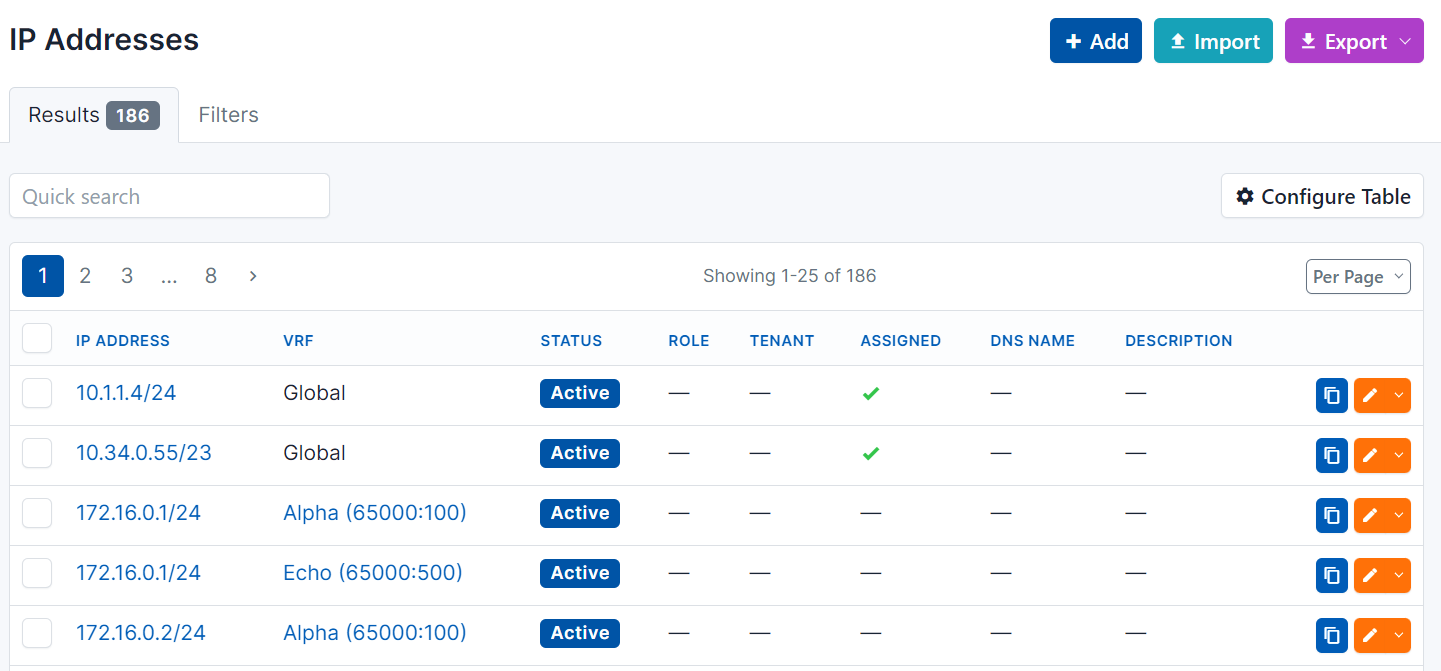1441x671 pixels.
Task: Expand edit options arrow on last row
Action: [1399, 635]
